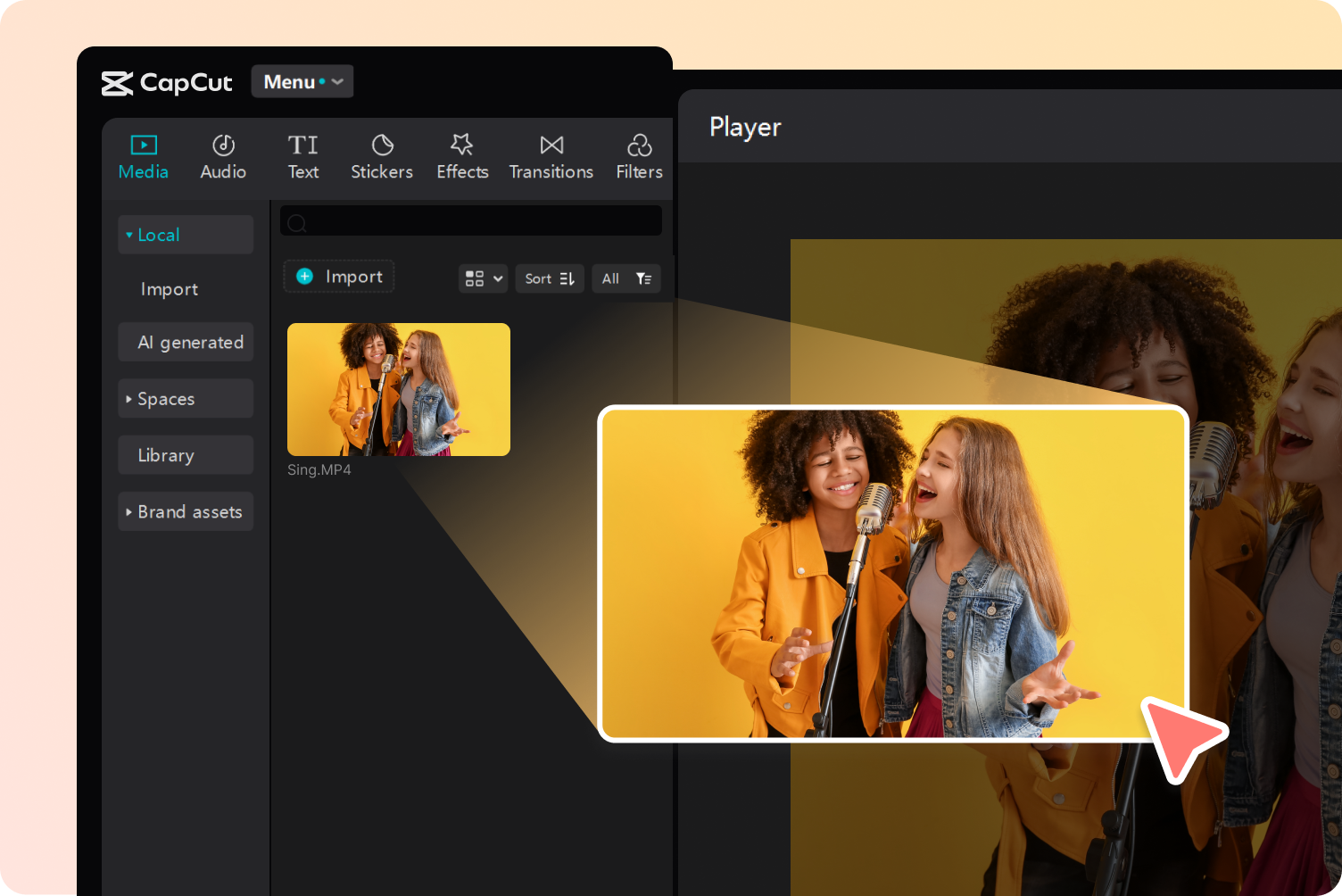Open the Transitions panel
Viewport: 1342px width, 896px height.
[x=551, y=156]
